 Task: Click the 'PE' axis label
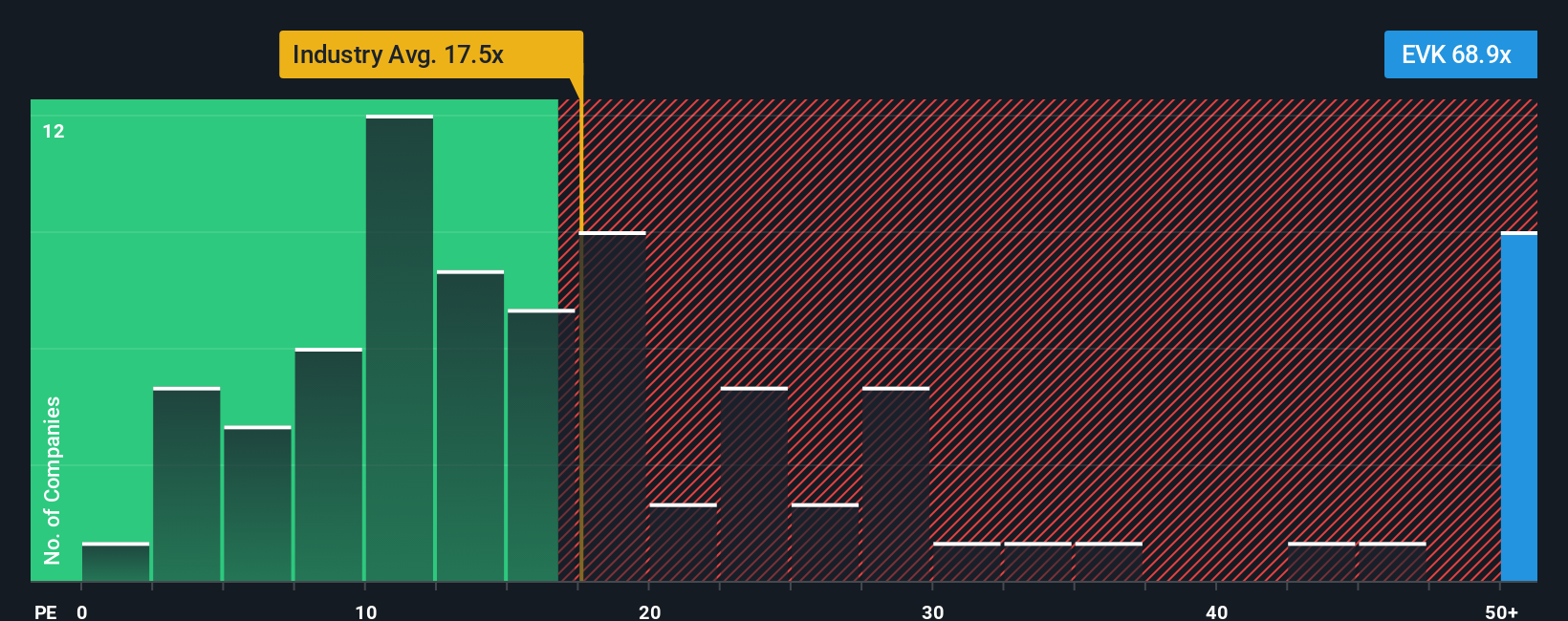(x=45, y=611)
